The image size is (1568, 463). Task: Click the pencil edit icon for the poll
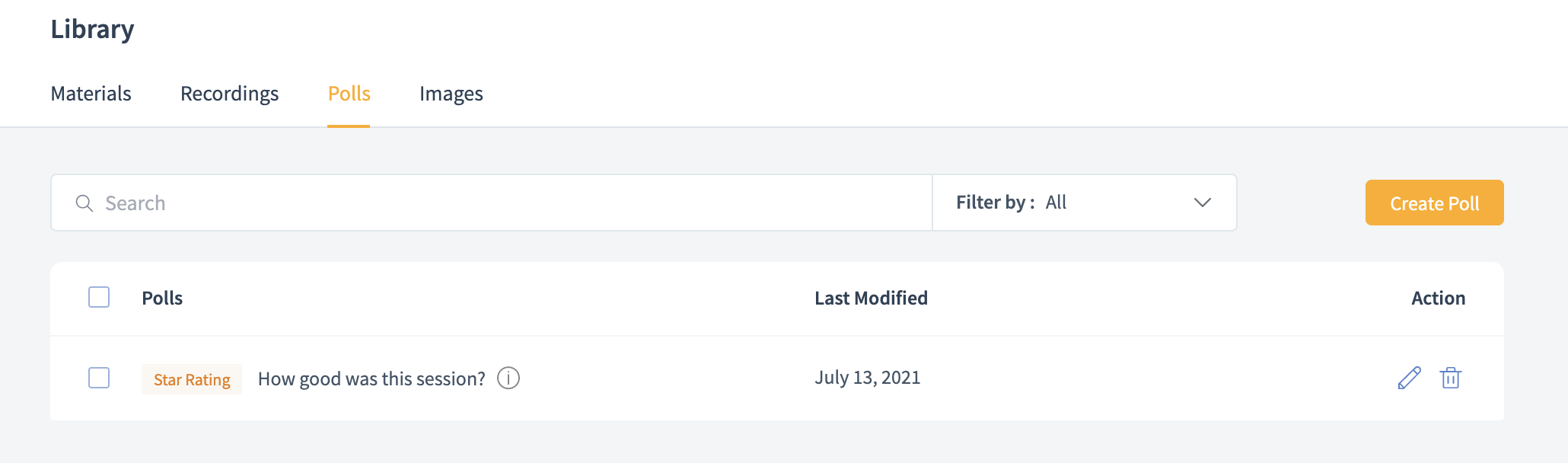tap(1409, 378)
